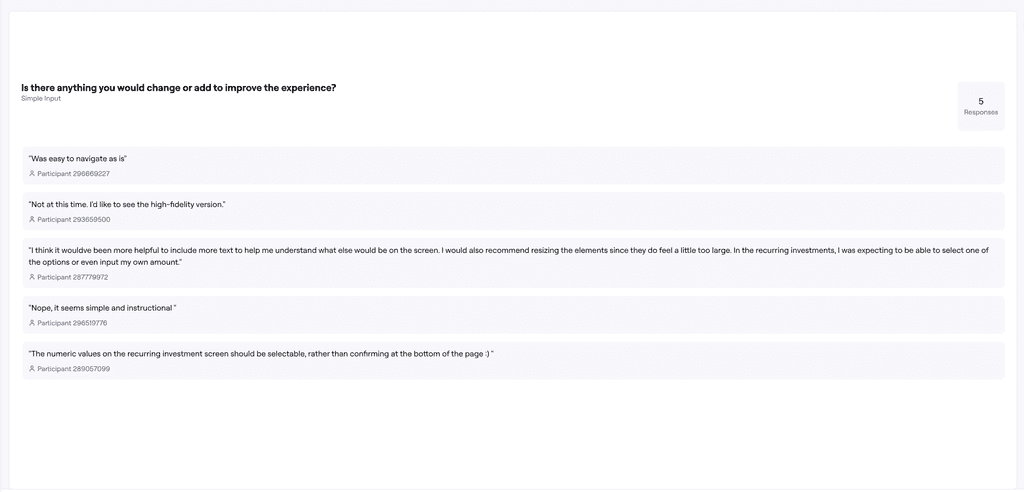Click the "Was easy to navigate as is" response
The image size is (1024, 492).
[x=77, y=159]
